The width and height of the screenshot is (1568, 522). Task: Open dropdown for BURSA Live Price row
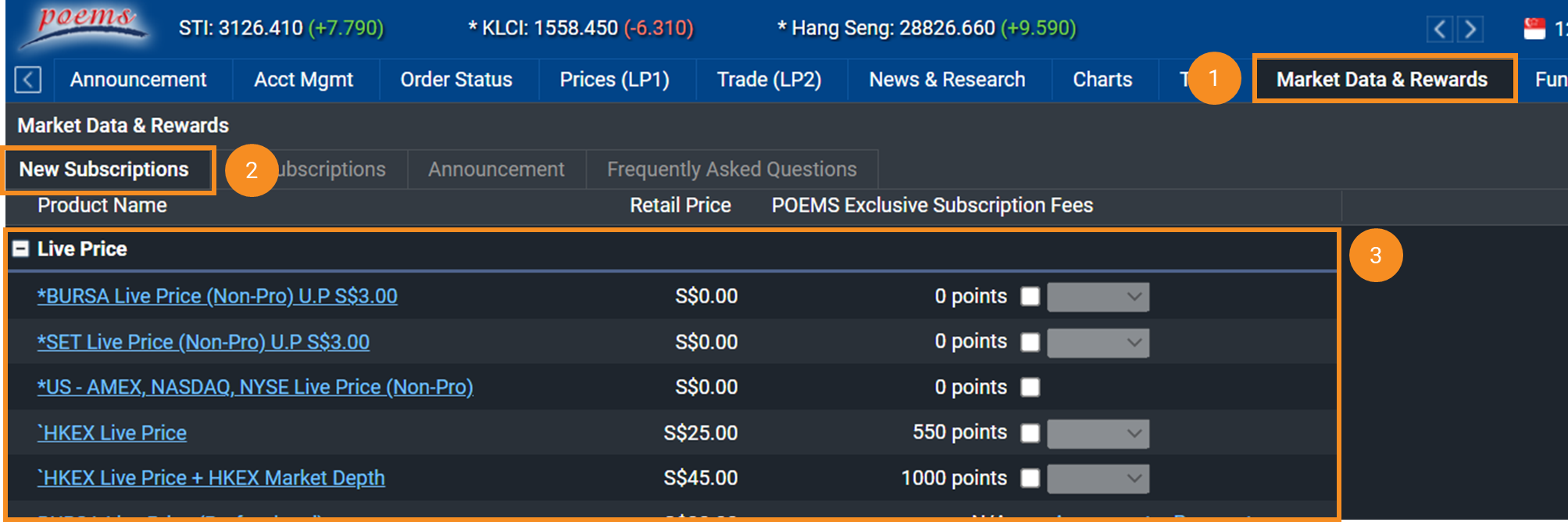[1098, 297]
